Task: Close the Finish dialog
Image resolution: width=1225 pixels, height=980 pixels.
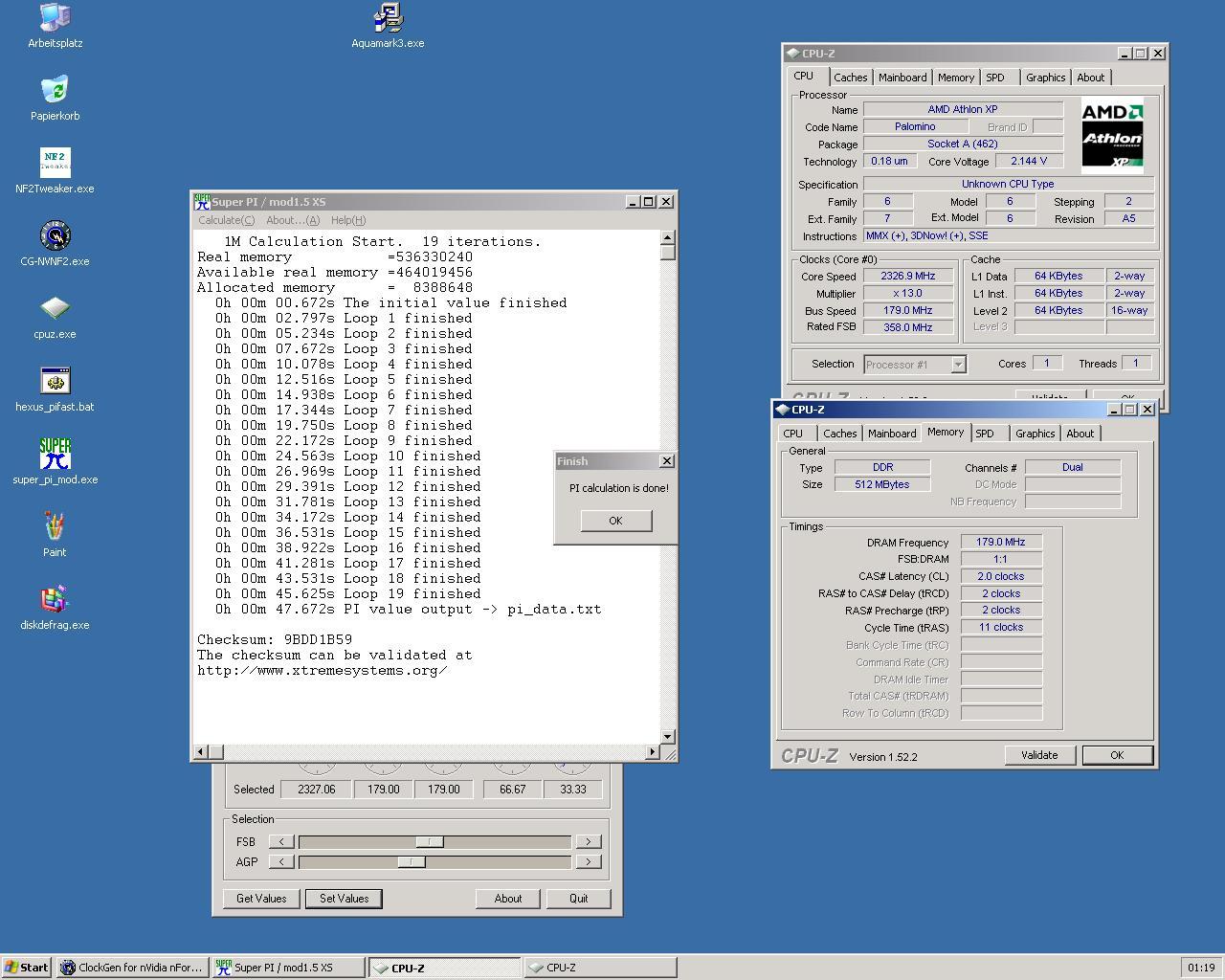Action: 667,461
